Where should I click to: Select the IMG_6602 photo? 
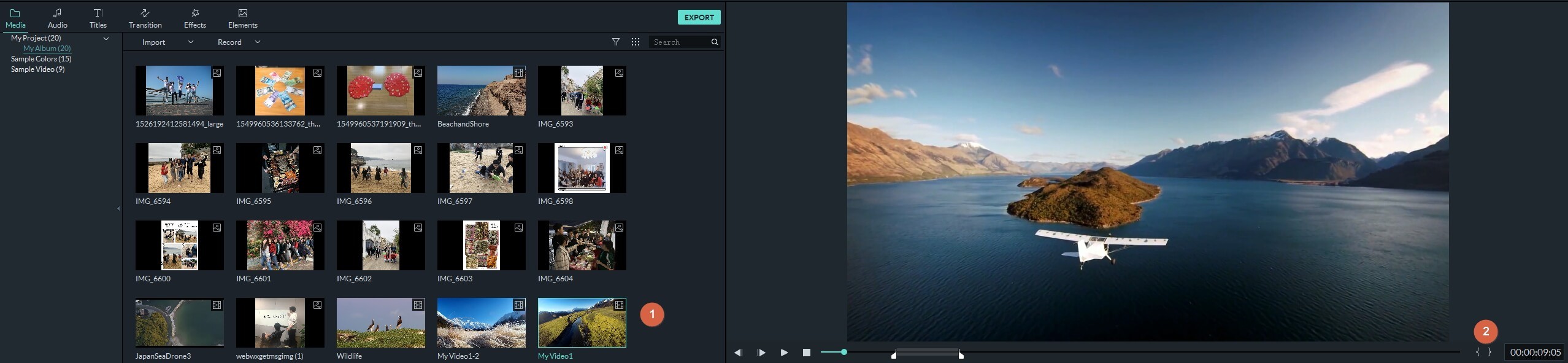[x=381, y=245]
